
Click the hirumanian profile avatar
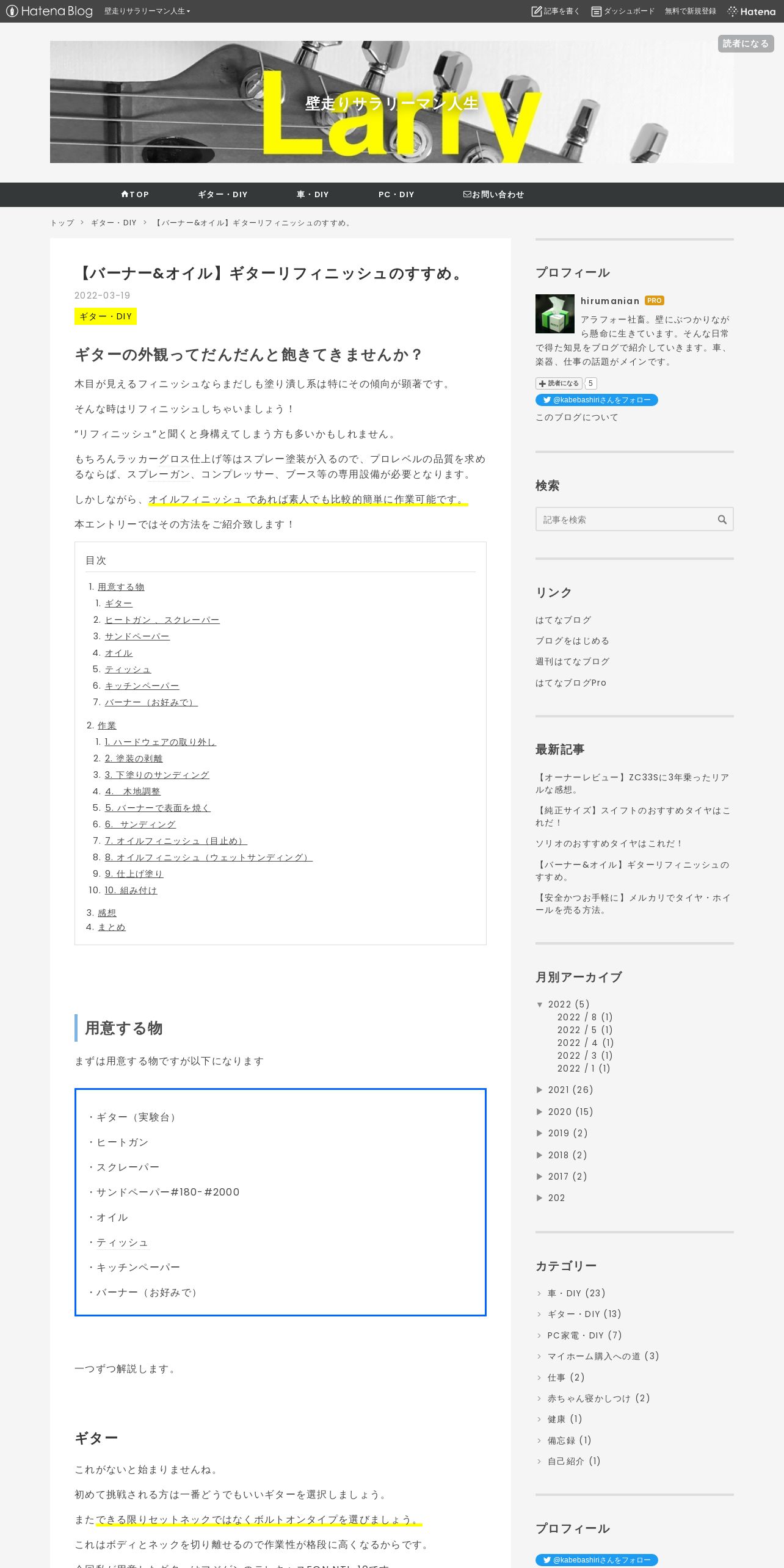555,314
